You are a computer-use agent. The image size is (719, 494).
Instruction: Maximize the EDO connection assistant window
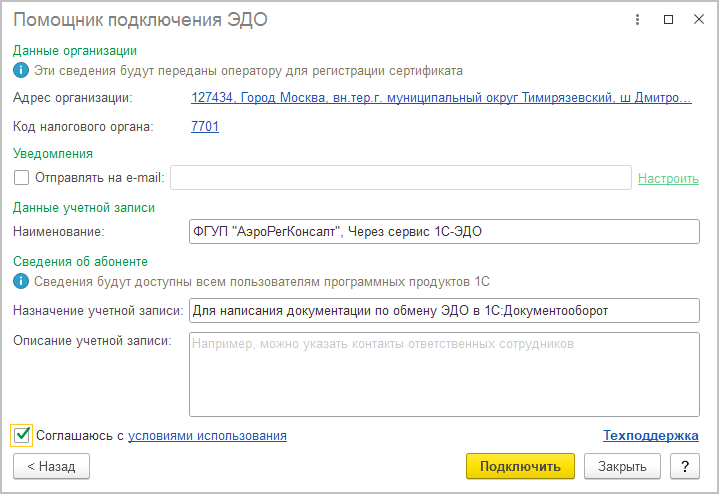click(668, 20)
